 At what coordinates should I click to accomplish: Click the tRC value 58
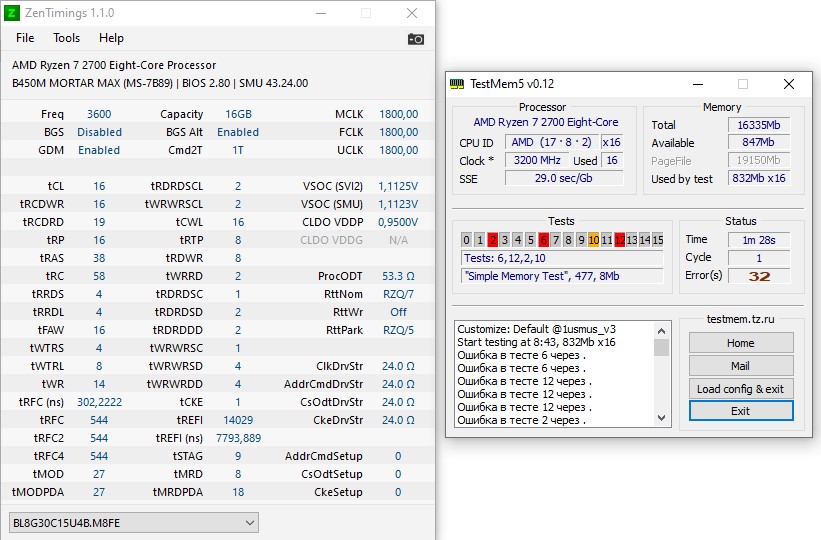[99, 276]
